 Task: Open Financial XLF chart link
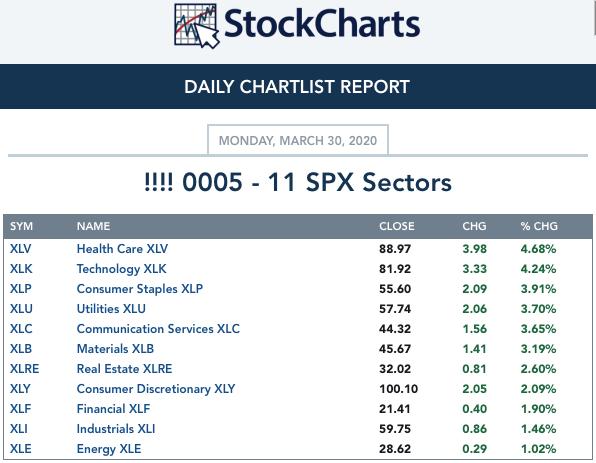click(x=113, y=409)
